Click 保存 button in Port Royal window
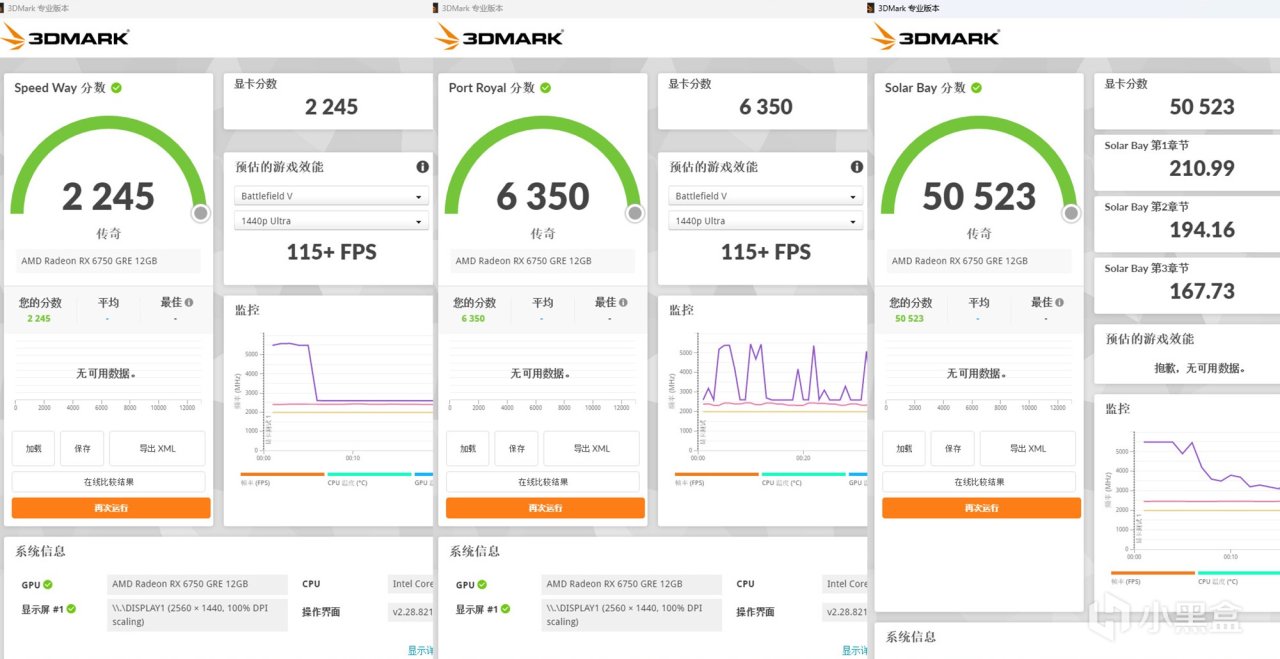The width and height of the screenshot is (1280, 659). (516, 449)
